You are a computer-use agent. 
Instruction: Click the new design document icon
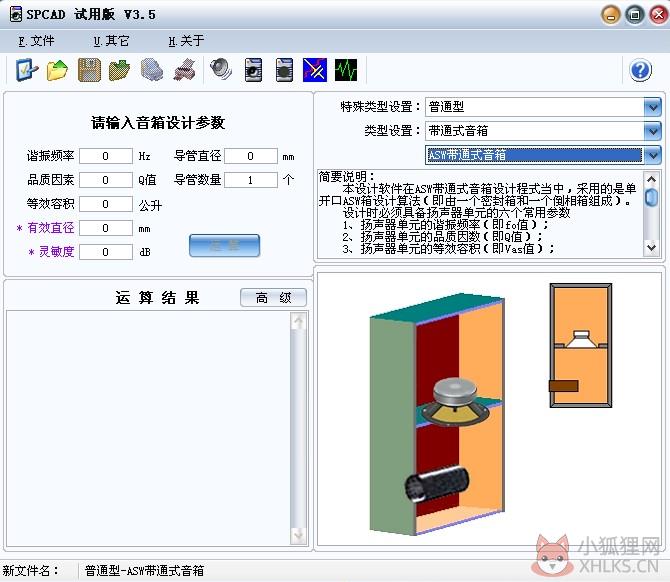point(27,70)
